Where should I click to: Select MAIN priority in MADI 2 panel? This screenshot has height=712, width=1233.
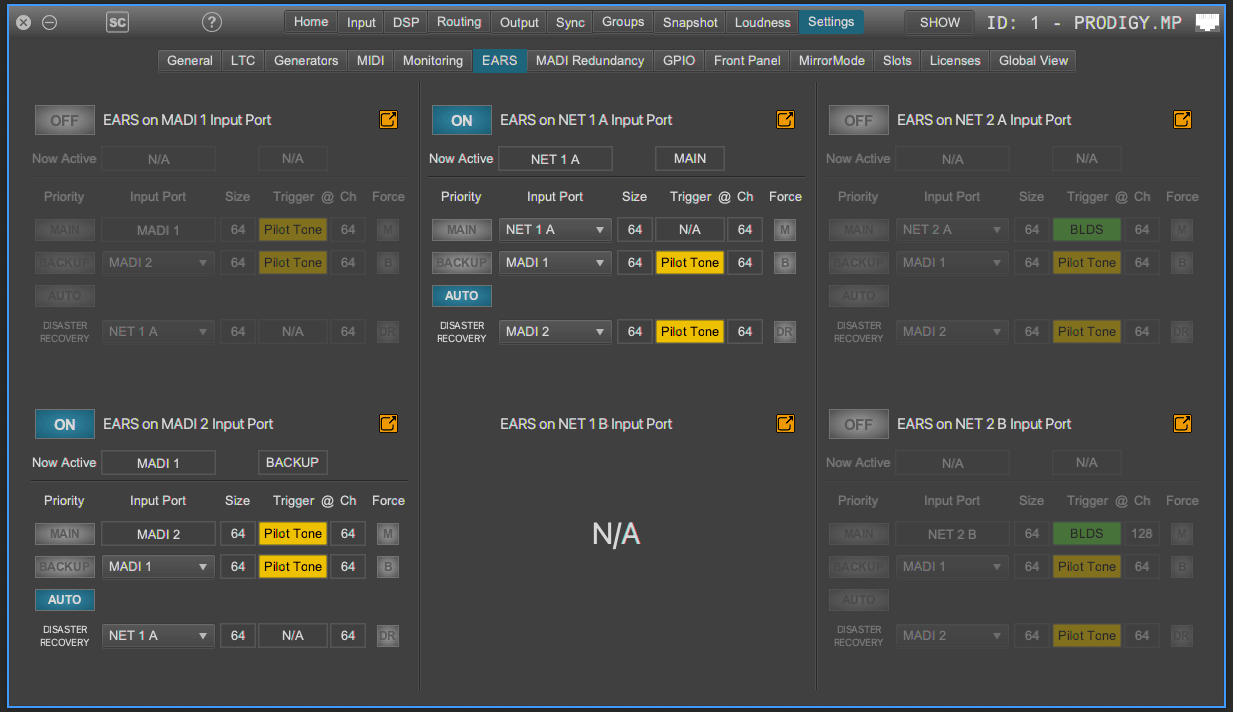[x=65, y=534]
